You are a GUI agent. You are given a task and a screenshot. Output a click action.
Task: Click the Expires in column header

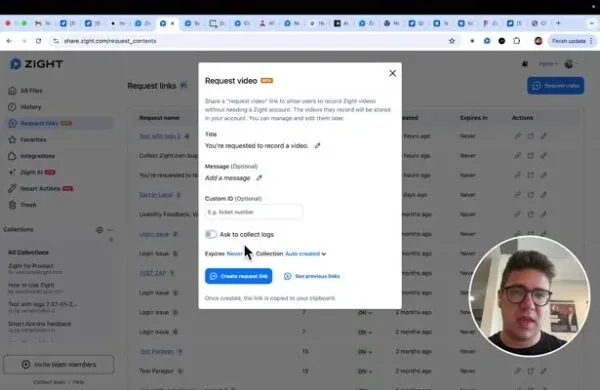474,117
